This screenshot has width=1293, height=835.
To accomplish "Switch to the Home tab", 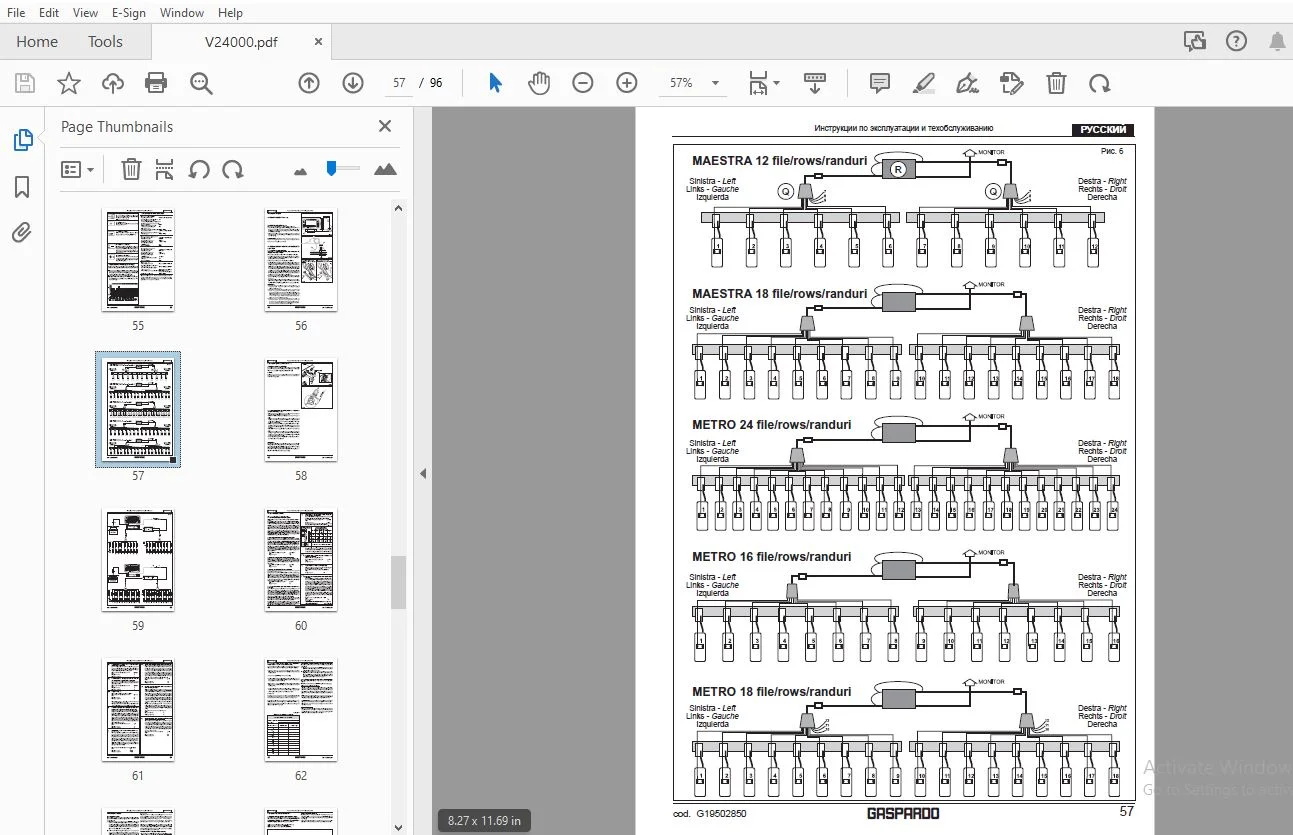I will pos(37,42).
